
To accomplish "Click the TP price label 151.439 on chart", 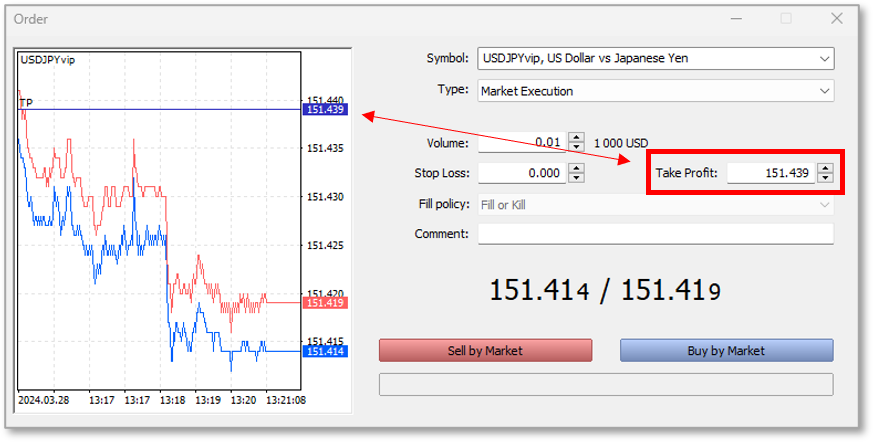I will (325, 110).
